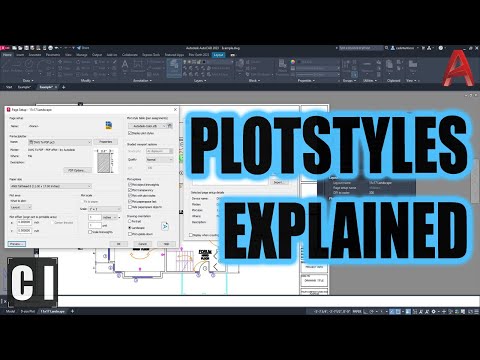Toggle Plot object lineweights checkbox
Viewport: 480px width, 360px height.
(130, 184)
